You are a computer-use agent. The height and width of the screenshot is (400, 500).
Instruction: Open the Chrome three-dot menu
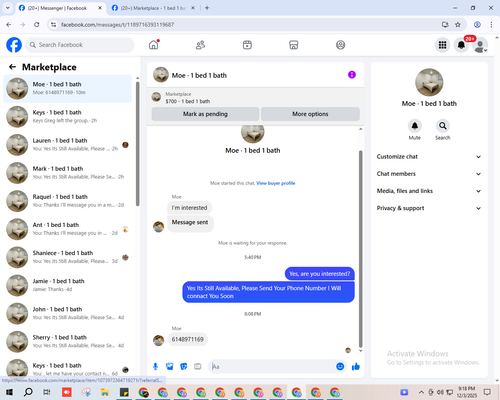491,24
